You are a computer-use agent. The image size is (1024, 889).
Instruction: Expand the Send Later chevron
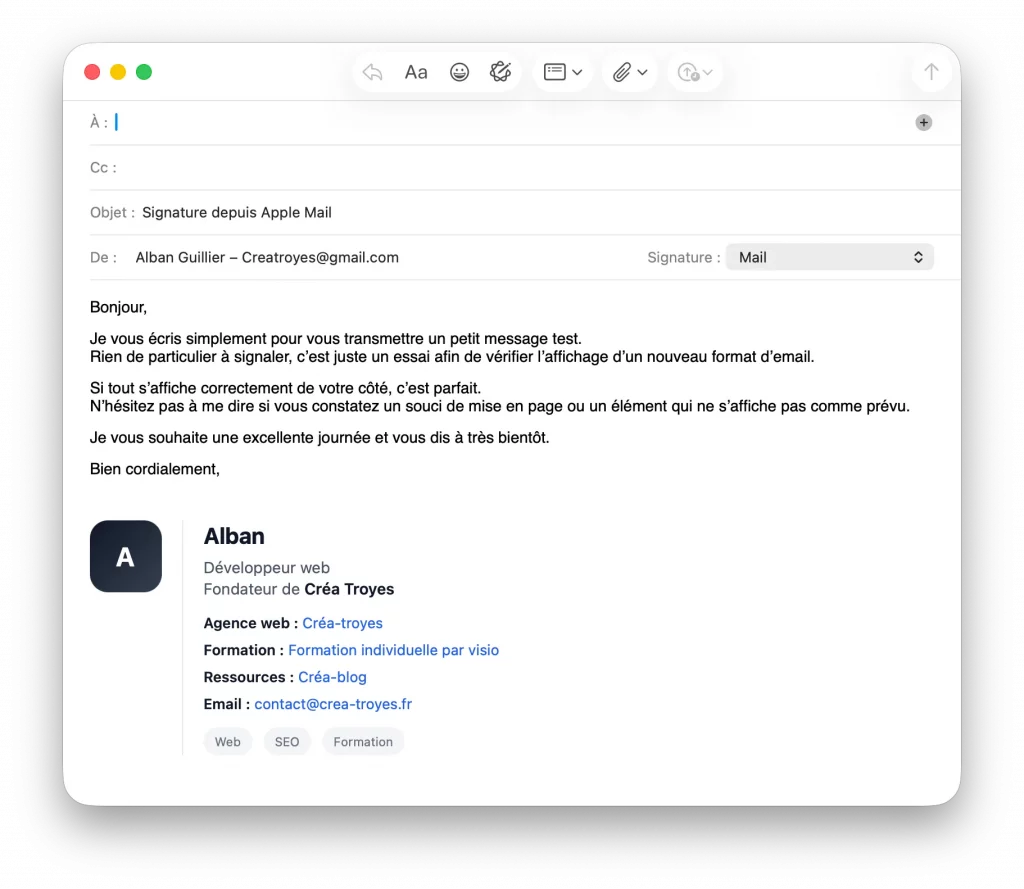[709, 71]
